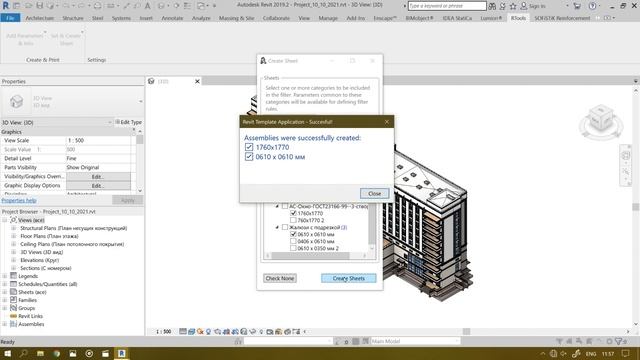Toggle the 1760x1770 checkbox in success dialog
Viewport: 640px width, 360px height.
(x=249, y=147)
